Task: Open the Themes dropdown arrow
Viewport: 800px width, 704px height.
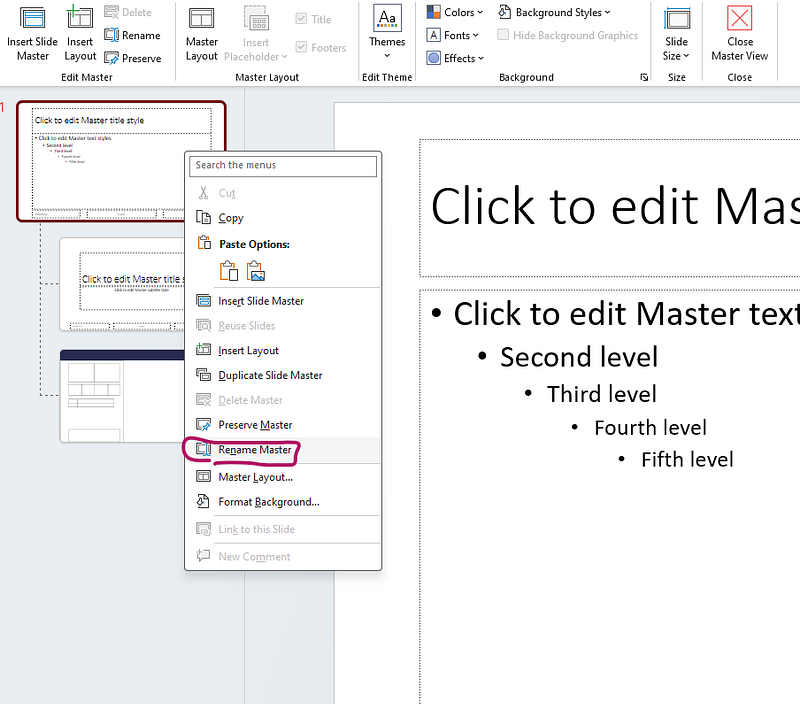Action: pos(387,56)
